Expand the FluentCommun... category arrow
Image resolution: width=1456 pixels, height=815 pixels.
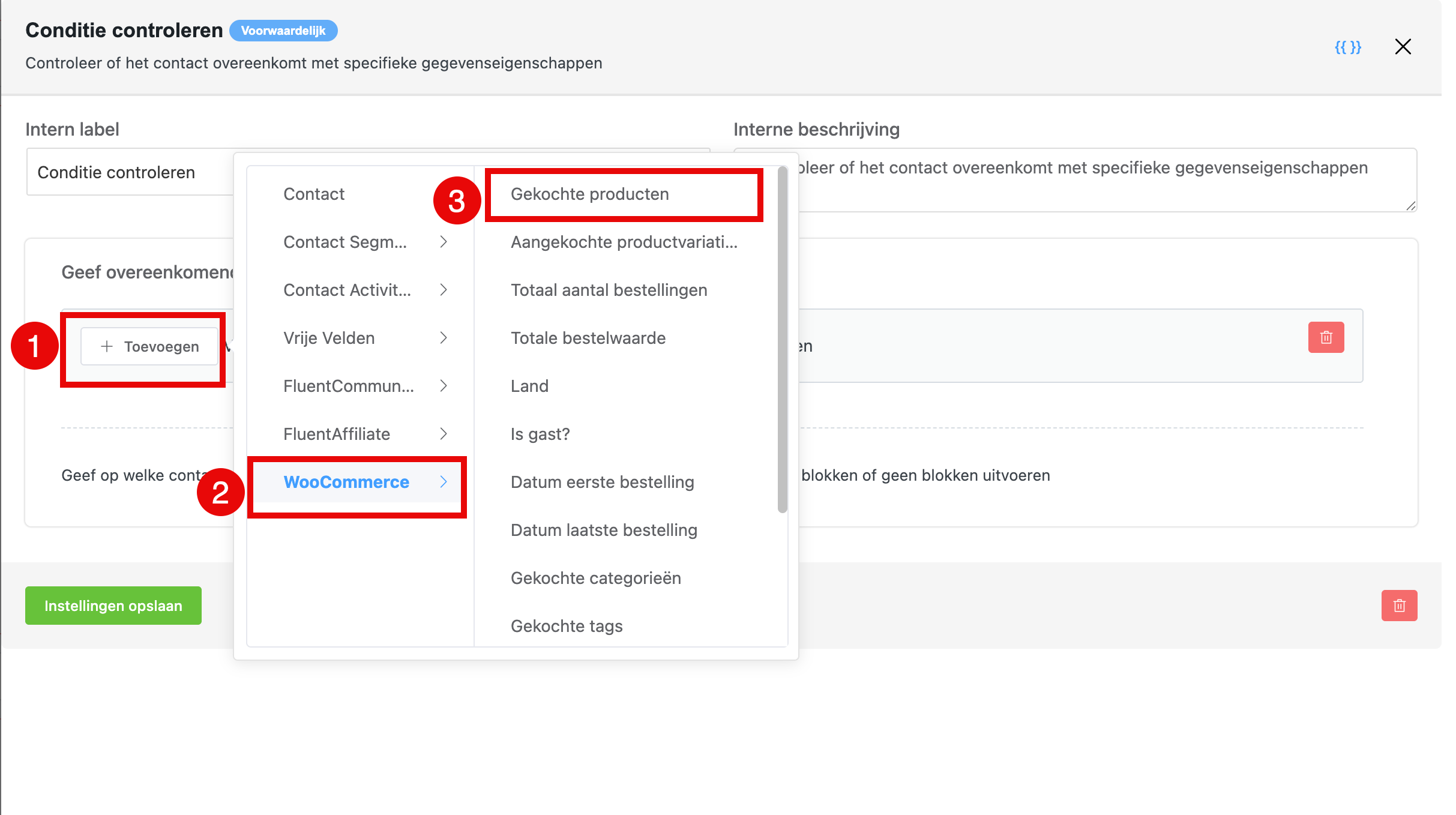coord(444,386)
